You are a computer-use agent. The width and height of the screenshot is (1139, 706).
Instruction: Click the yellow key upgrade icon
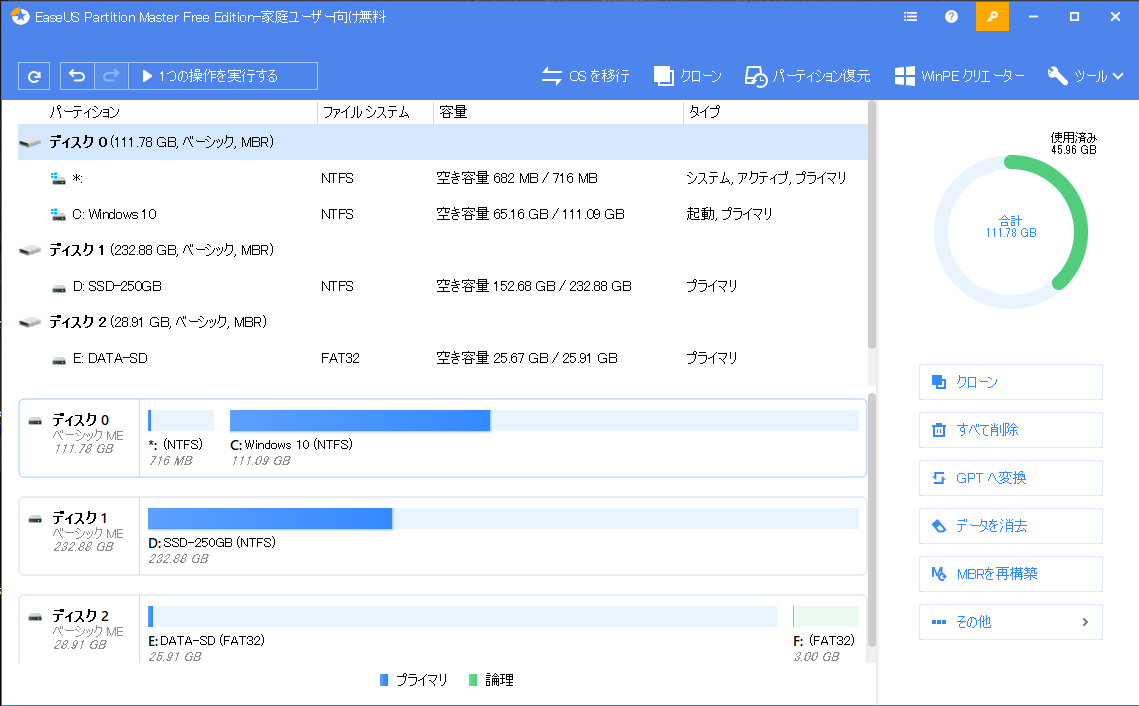[x=992, y=17]
